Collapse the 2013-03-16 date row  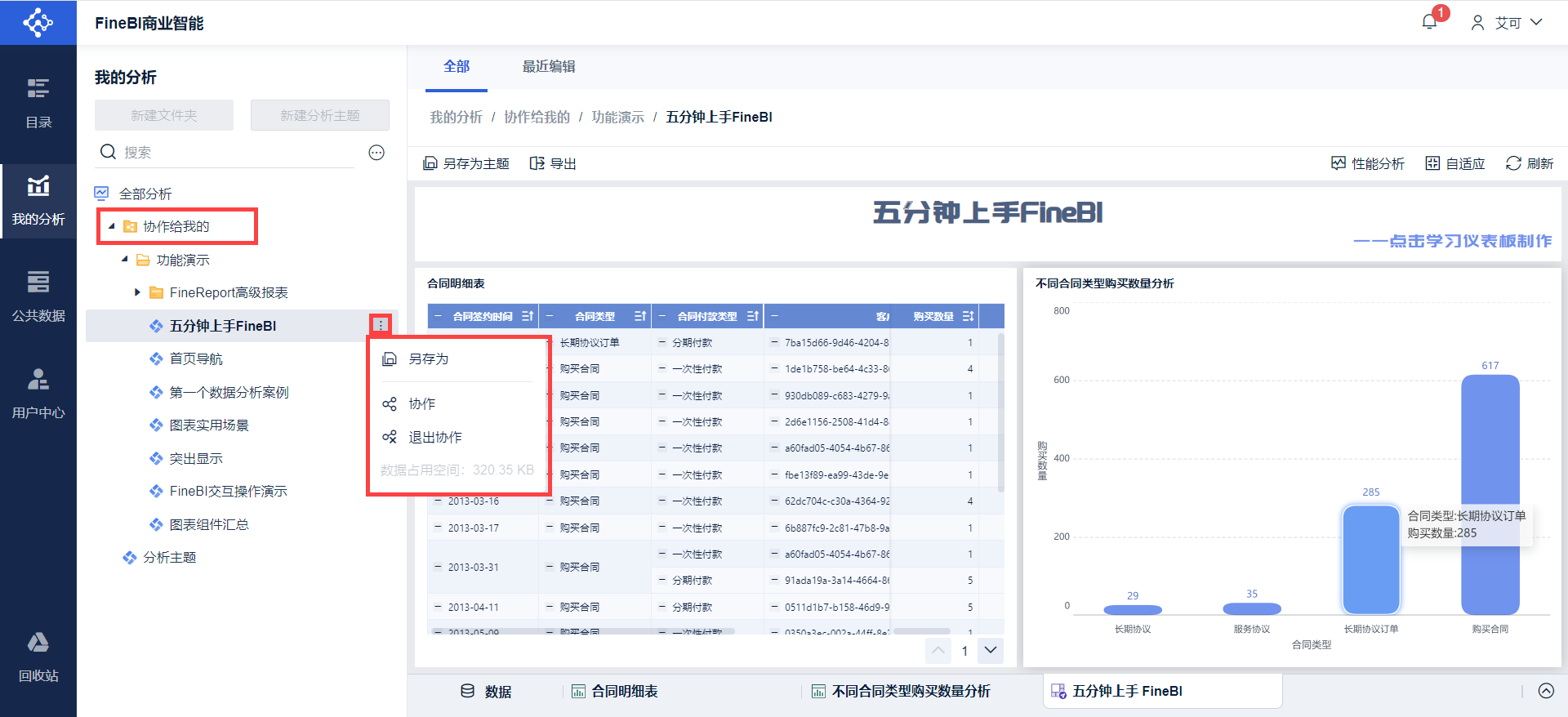(438, 501)
